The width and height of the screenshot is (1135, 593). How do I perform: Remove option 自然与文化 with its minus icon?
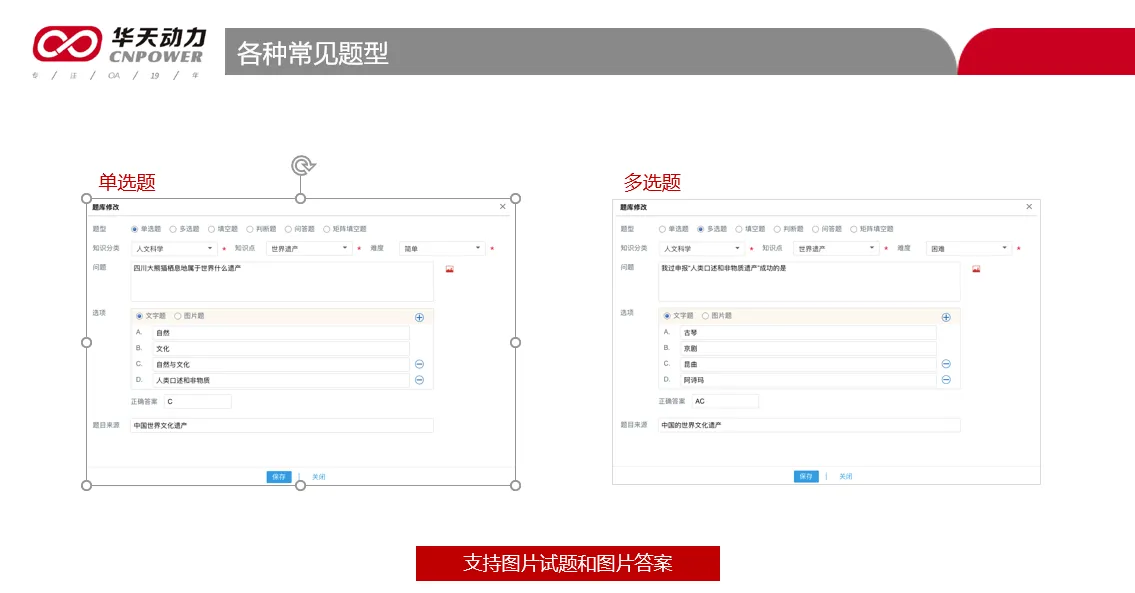419,364
